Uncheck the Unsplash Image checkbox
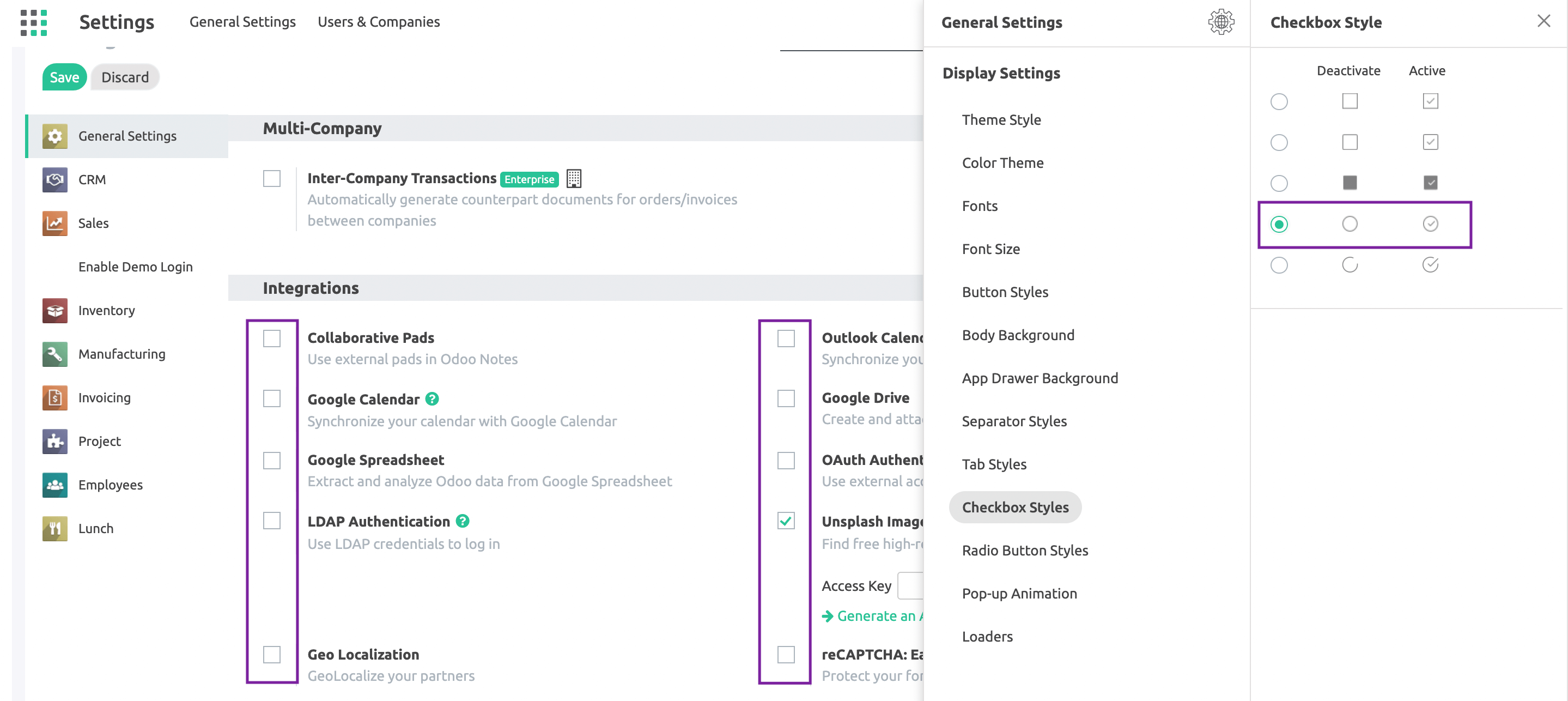1568x701 pixels. click(786, 521)
